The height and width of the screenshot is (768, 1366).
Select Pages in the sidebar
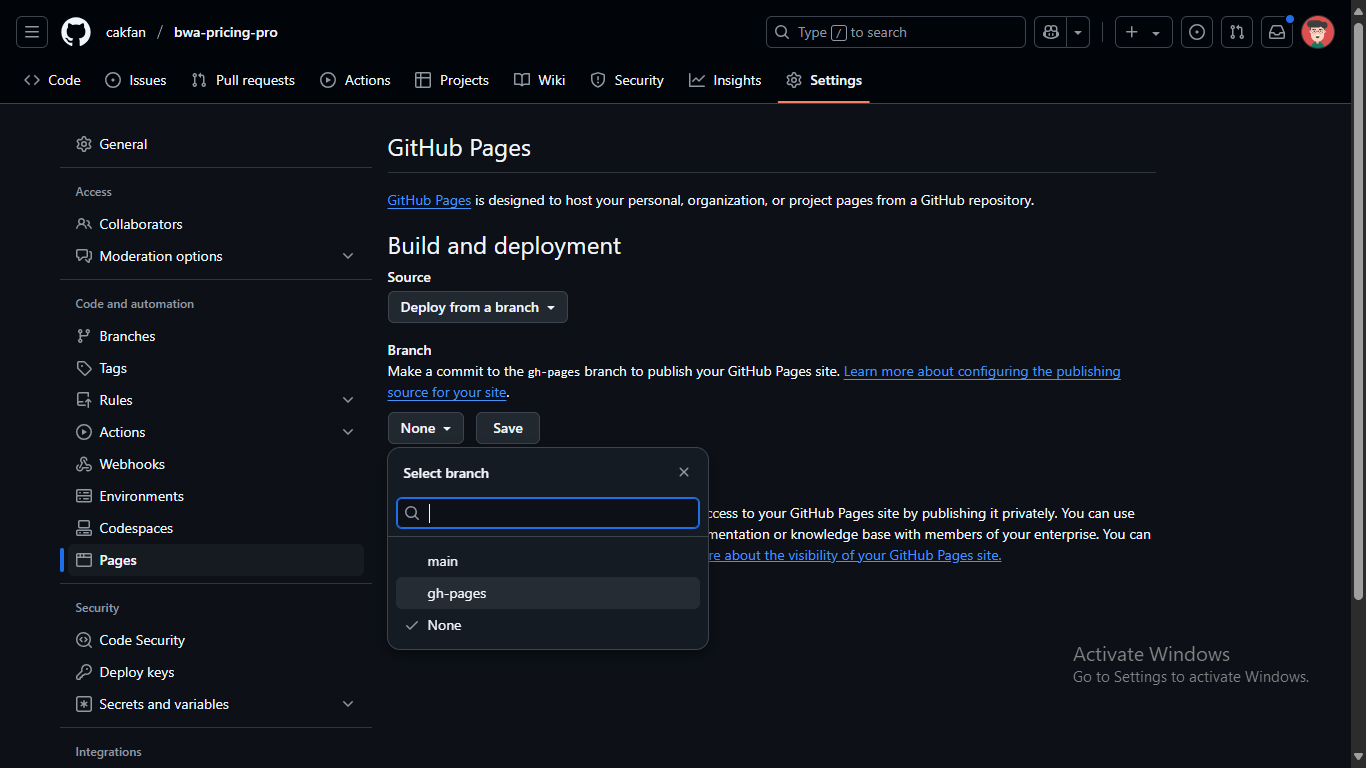216,560
